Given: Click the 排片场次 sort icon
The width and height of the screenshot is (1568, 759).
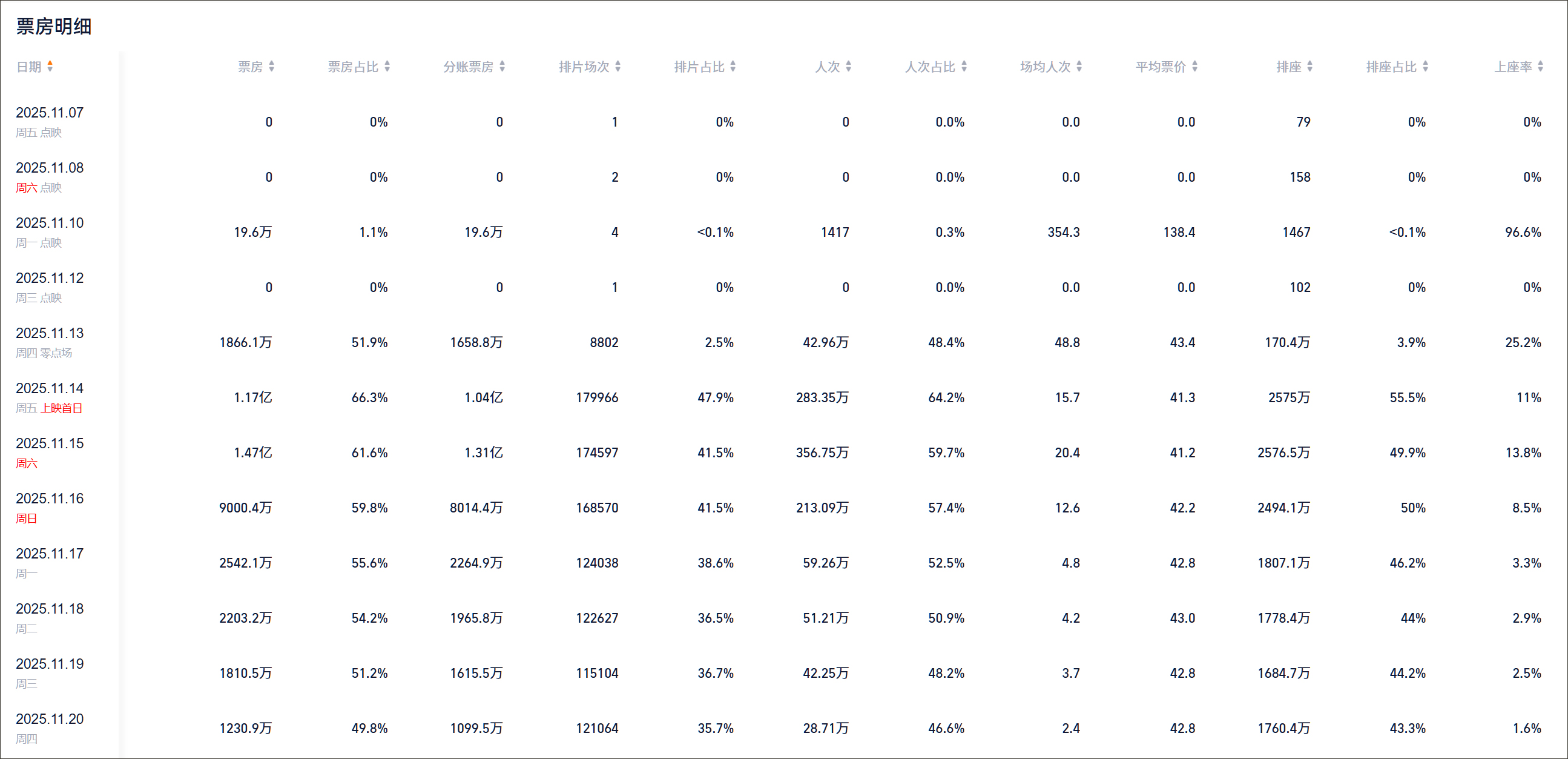Looking at the screenshot, I should point(618,67).
